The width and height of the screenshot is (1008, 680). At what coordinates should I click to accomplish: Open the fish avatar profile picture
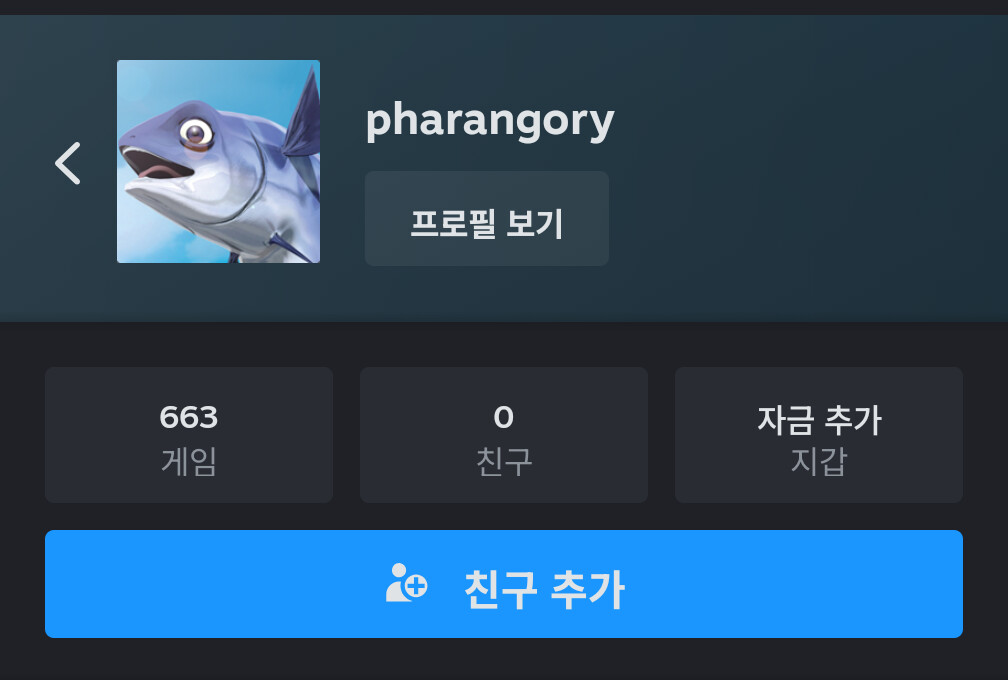(x=218, y=161)
